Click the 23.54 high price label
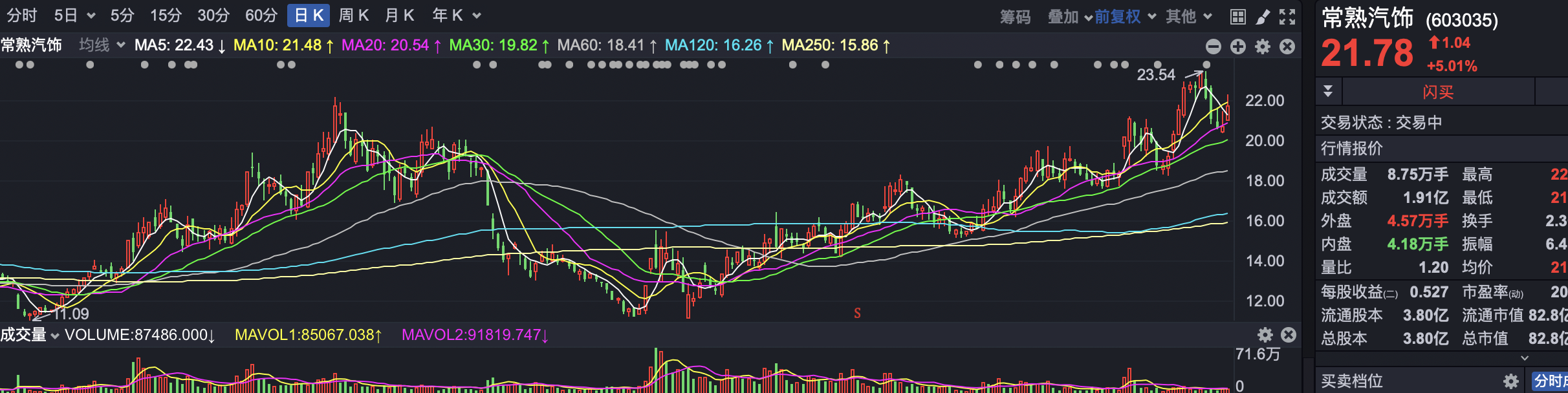 [x=1156, y=75]
